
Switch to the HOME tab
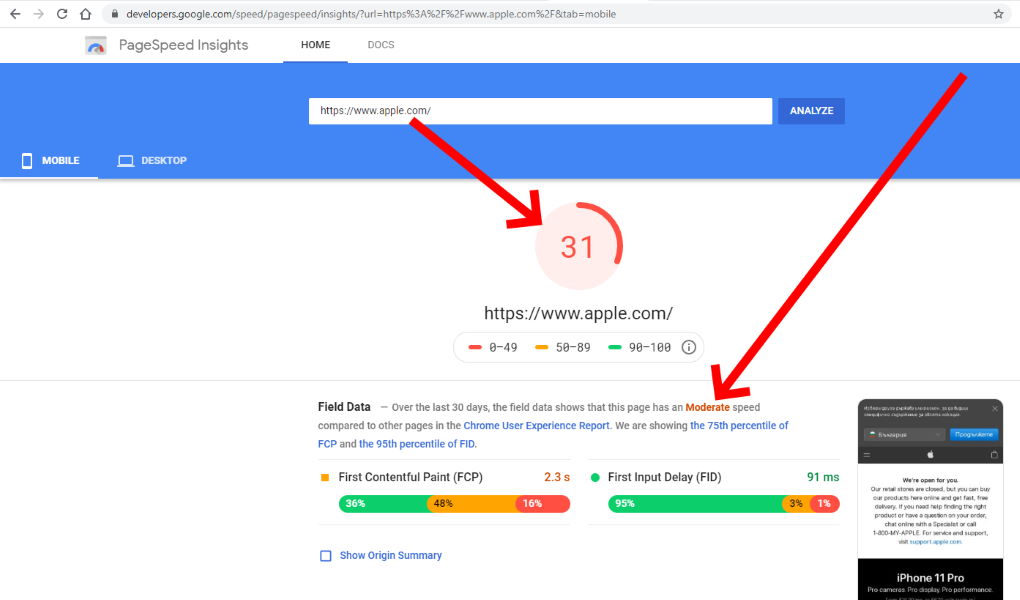pos(315,45)
